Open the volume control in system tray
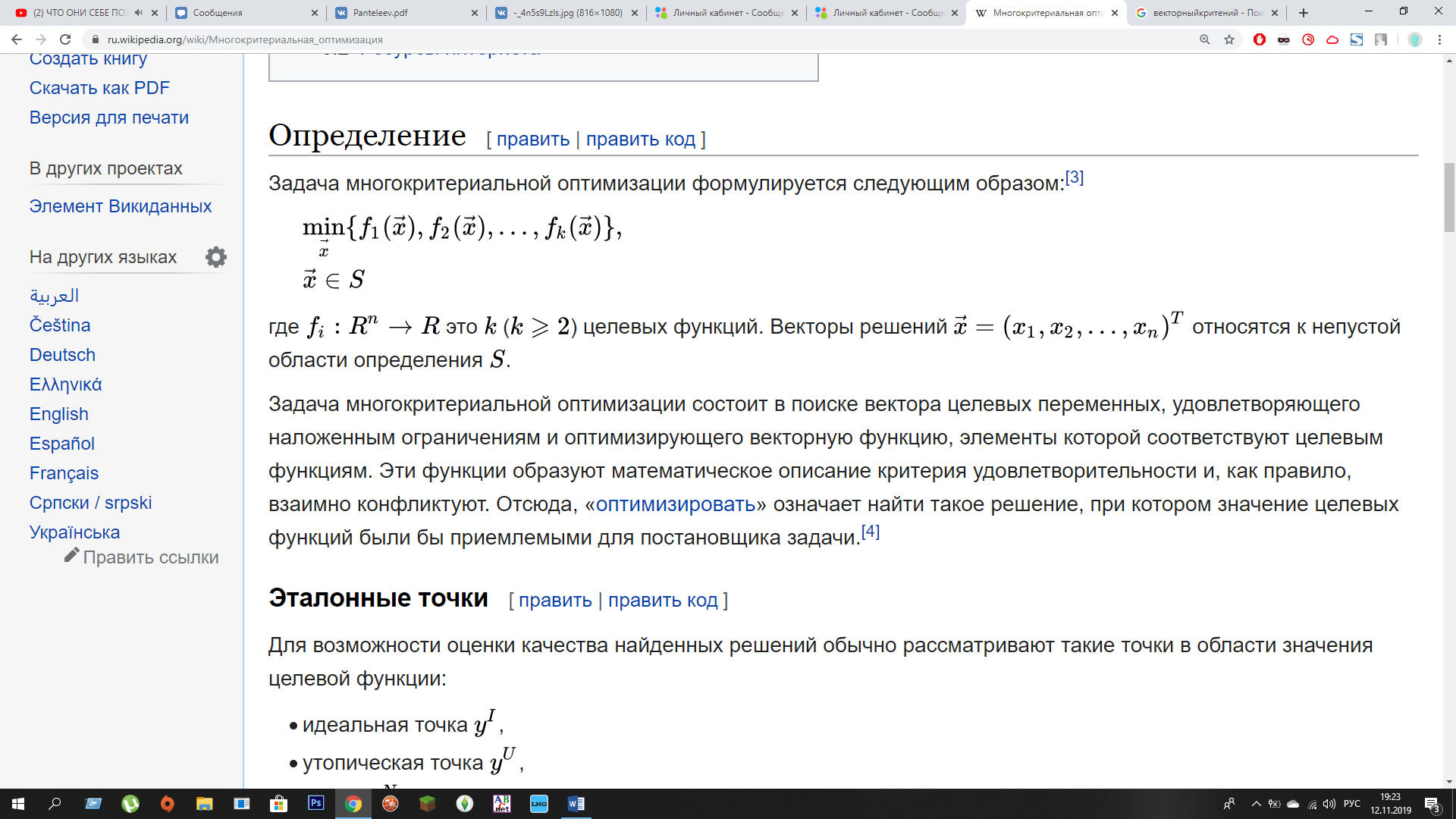 (x=1329, y=804)
